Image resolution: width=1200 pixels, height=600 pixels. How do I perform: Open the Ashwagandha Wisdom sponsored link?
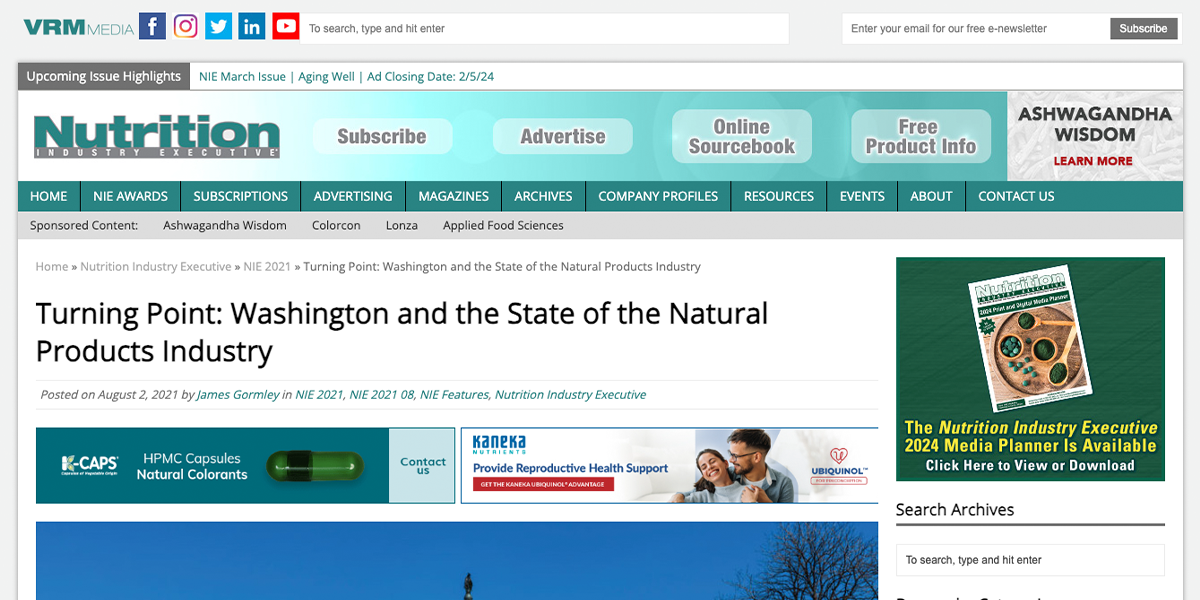coord(224,225)
